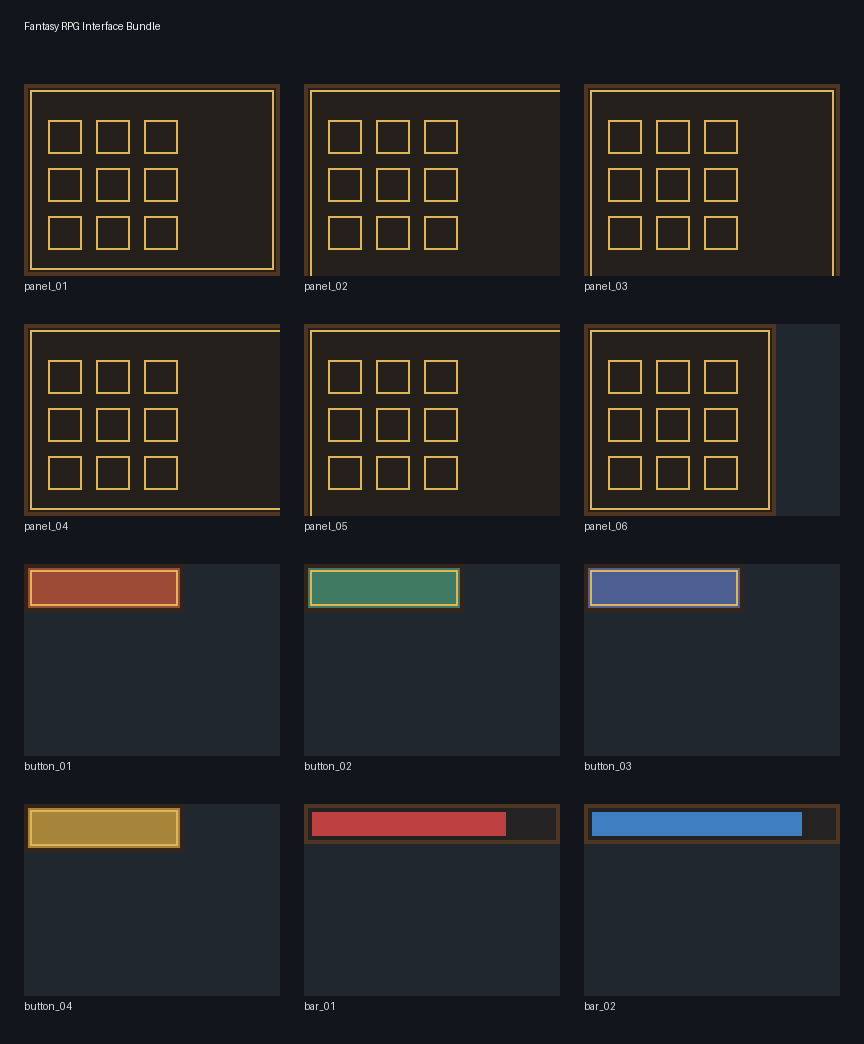This screenshot has width=864, height=1044.
Task: Open the panel_01 asset thumbnail
Action: (x=152, y=180)
